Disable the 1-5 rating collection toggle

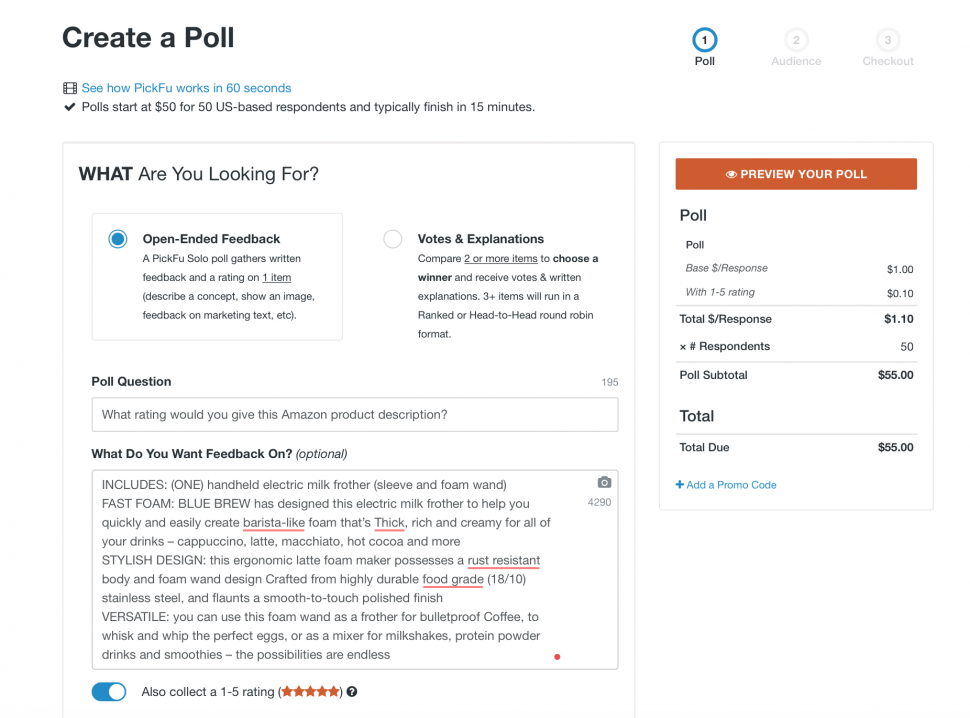tap(108, 691)
